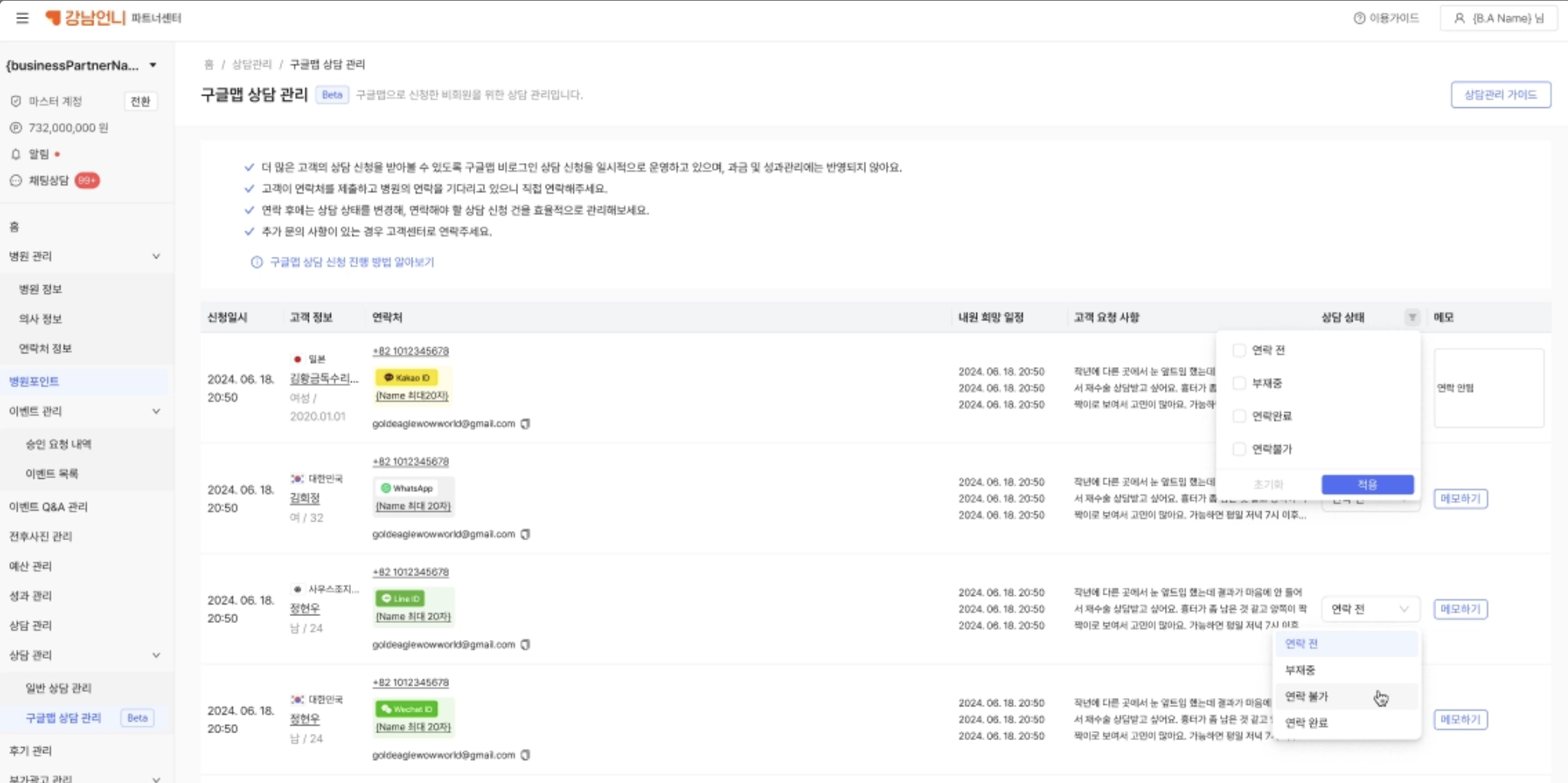
Task: Click the 상담관리 가이드 button
Action: click(x=1501, y=95)
